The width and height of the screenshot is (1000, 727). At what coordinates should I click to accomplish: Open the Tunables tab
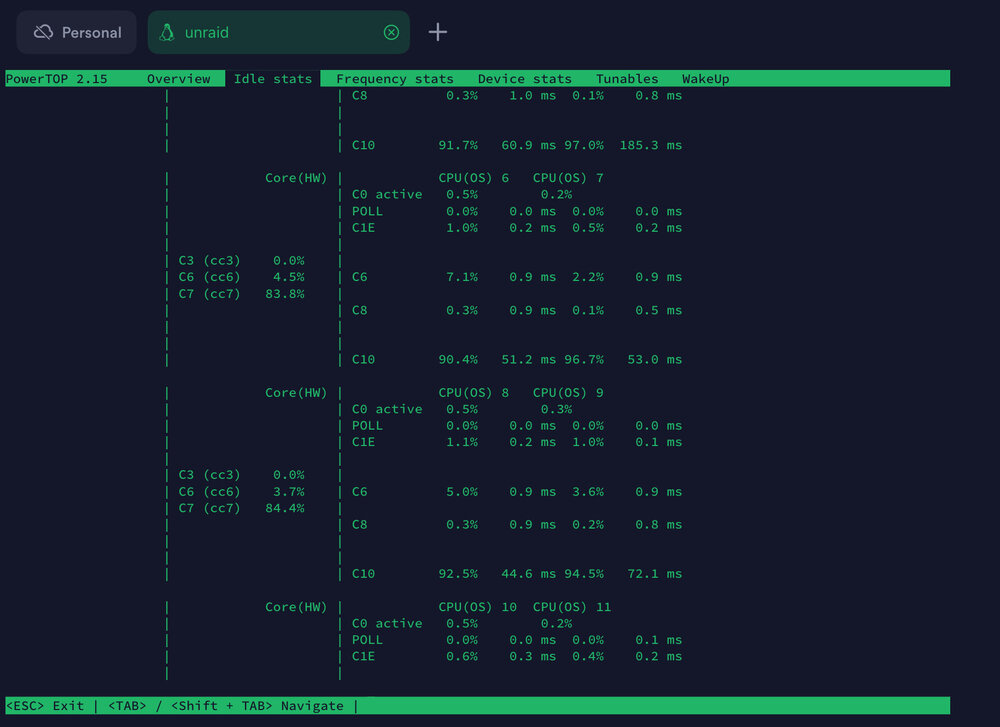[x=627, y=79]
